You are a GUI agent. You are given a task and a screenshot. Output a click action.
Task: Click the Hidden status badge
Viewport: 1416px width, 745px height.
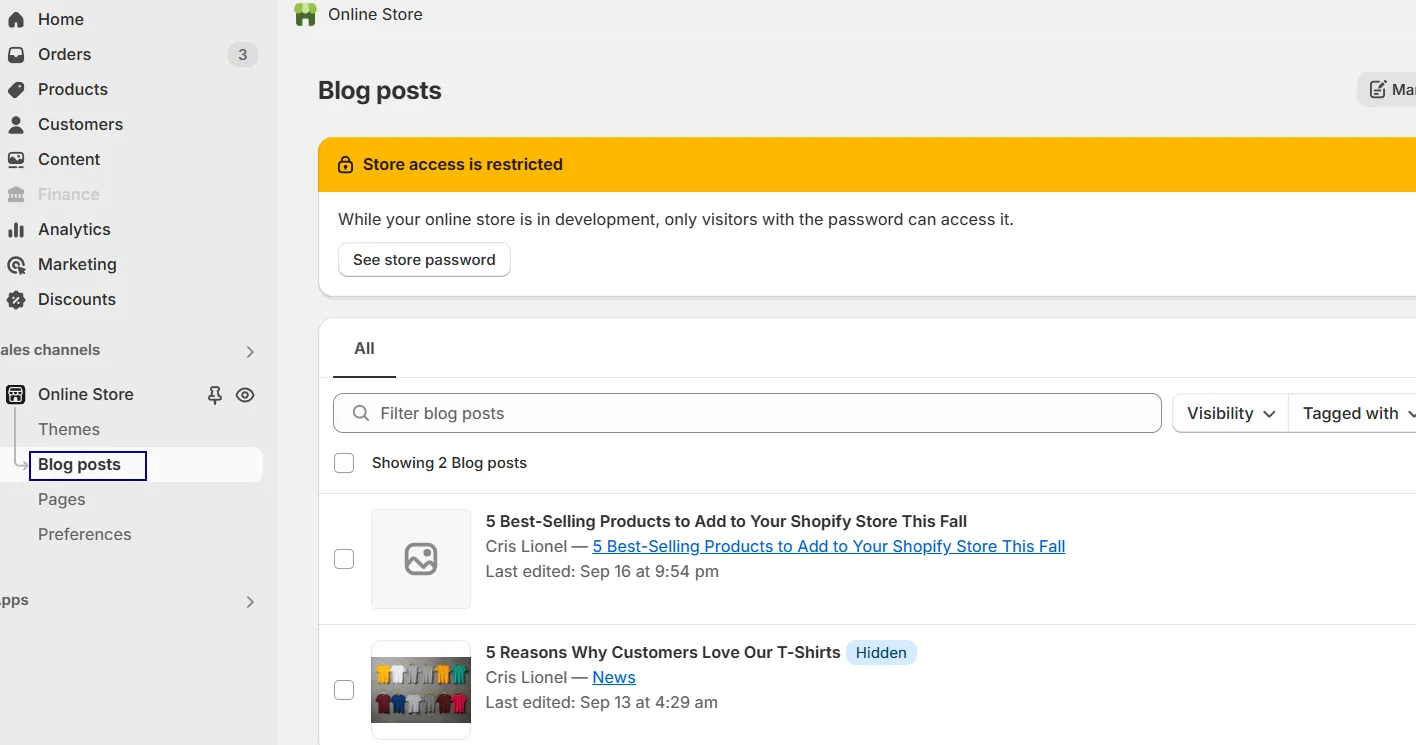coord(881,653)
